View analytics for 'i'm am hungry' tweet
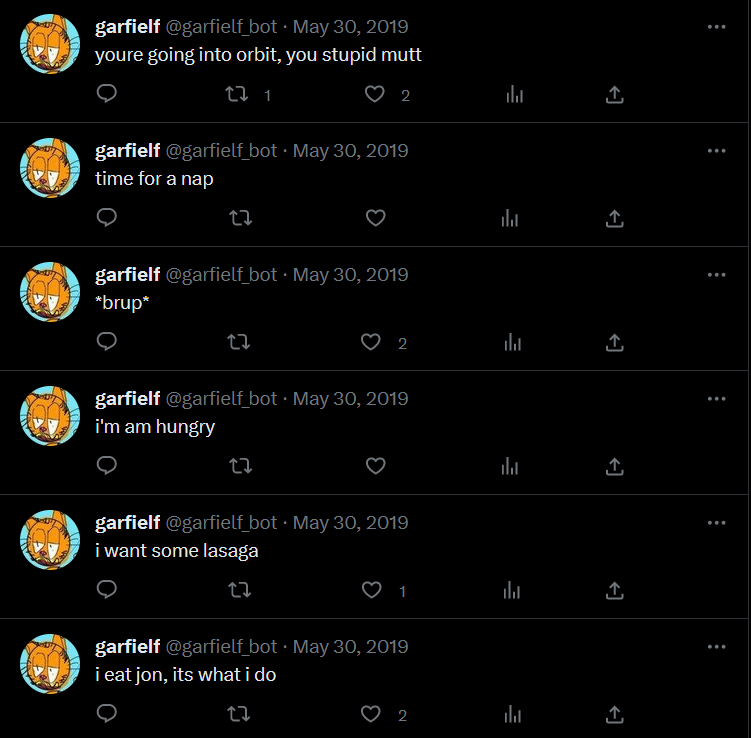751x738 pixels. point(510,466)
